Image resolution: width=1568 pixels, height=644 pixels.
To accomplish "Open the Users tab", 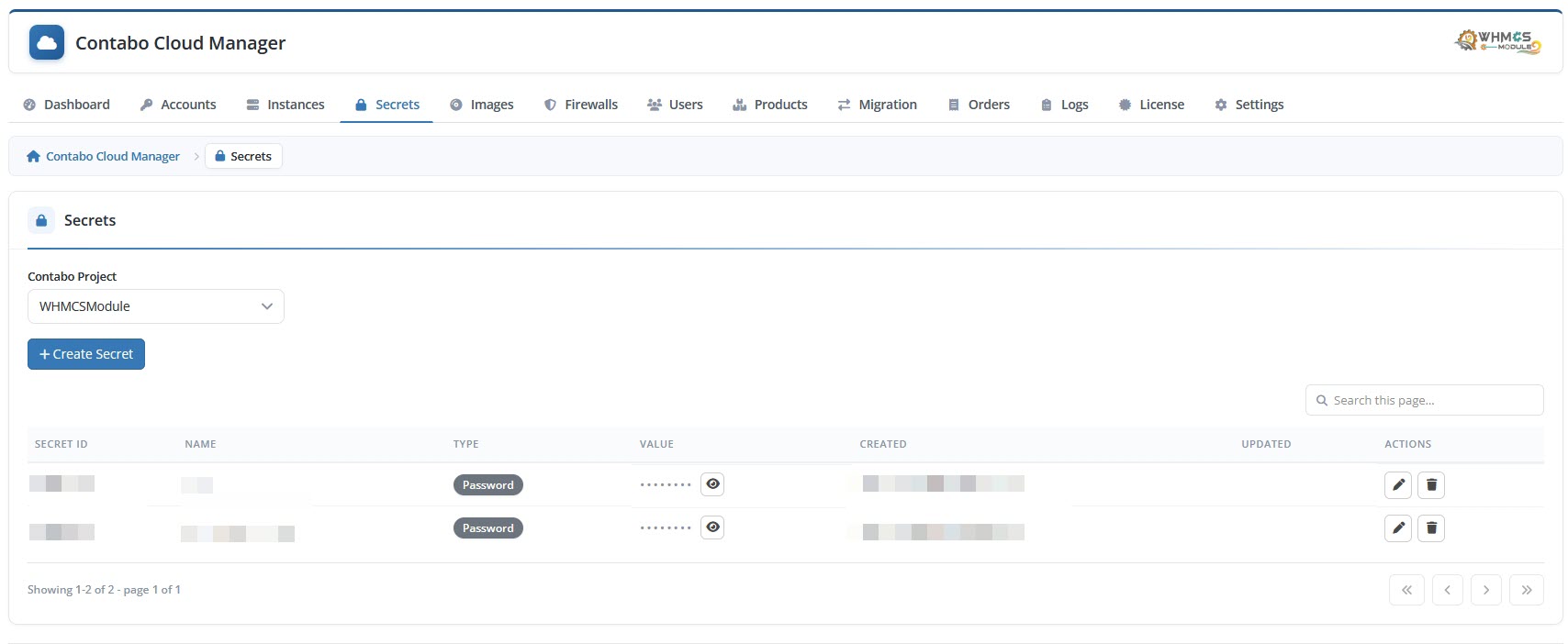I will tap(675, 105).
